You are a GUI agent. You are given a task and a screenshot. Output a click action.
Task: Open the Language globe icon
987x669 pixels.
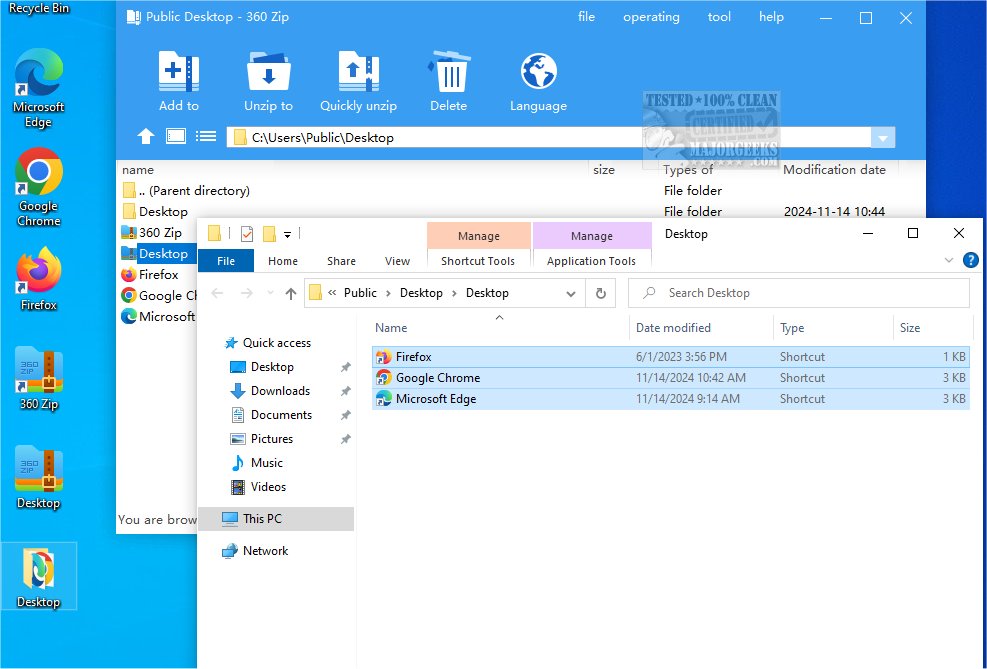click(538, 74)
